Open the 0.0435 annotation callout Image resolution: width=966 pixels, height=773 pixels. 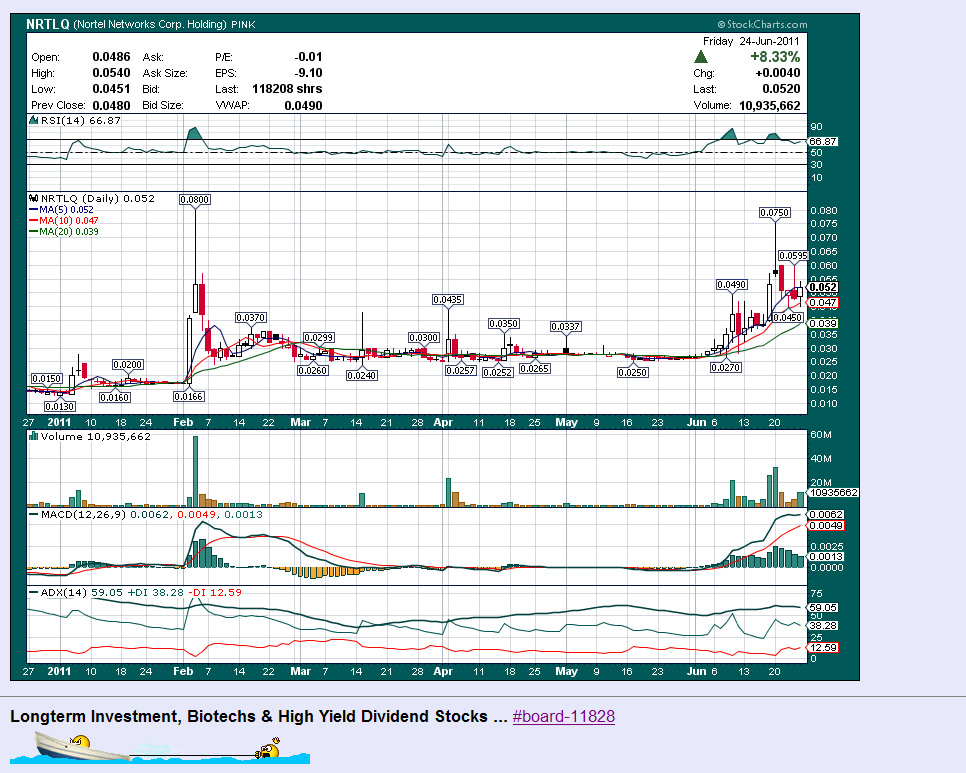tap(449, 297)
